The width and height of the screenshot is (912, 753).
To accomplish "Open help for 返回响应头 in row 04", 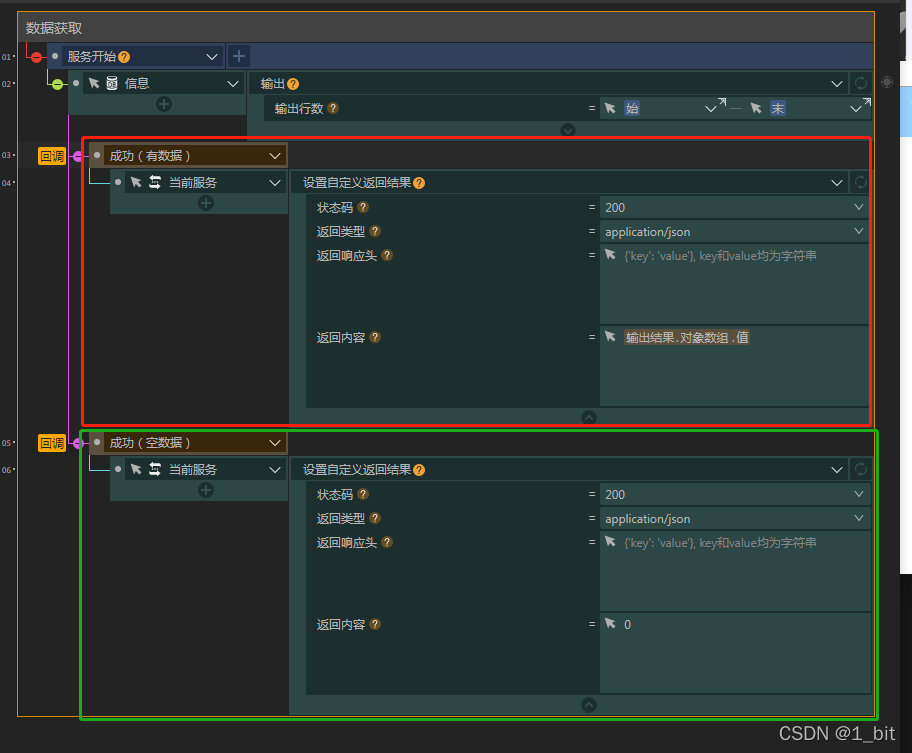I will coord(387,255).
